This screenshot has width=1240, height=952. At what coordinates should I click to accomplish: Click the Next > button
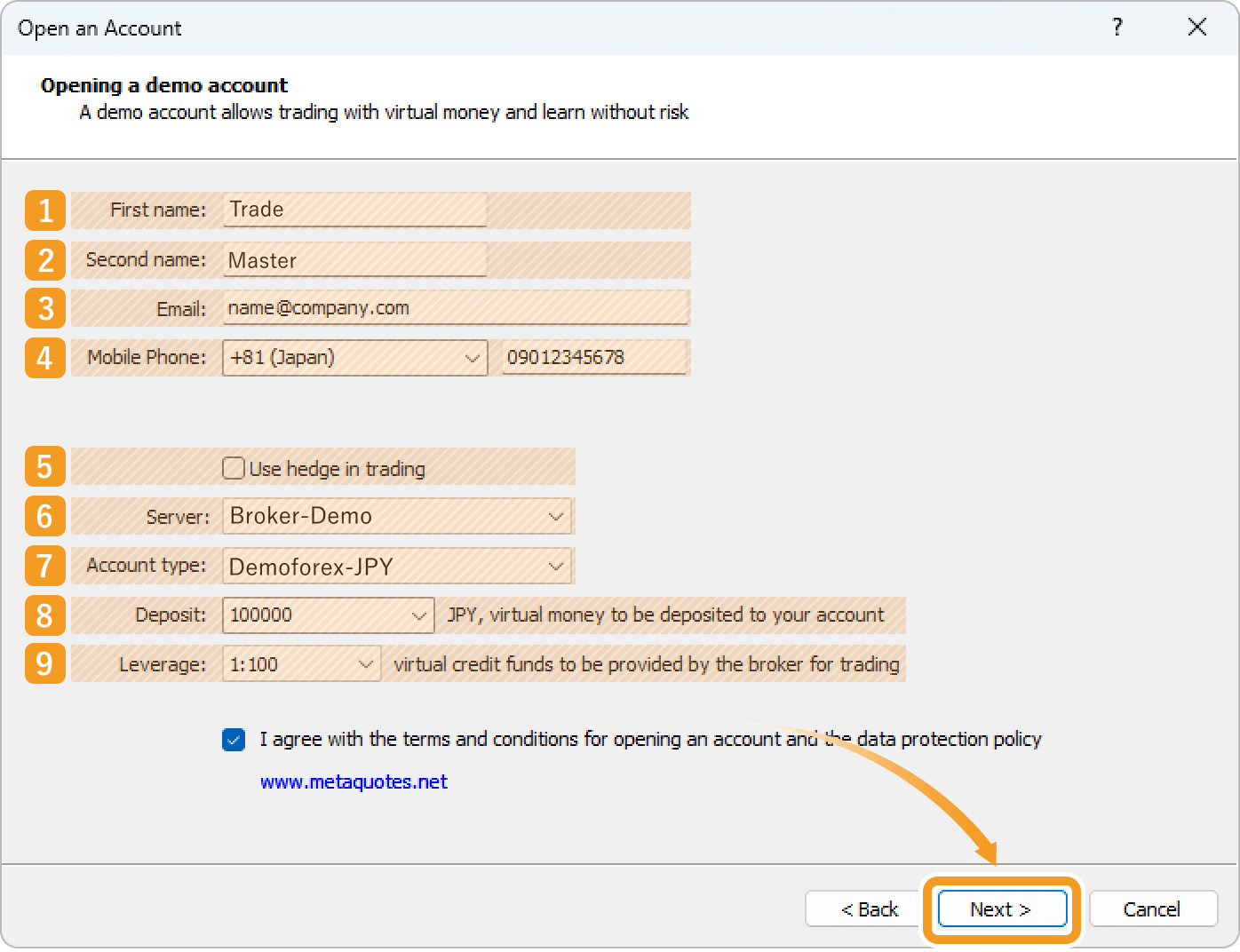[1002, 909]
